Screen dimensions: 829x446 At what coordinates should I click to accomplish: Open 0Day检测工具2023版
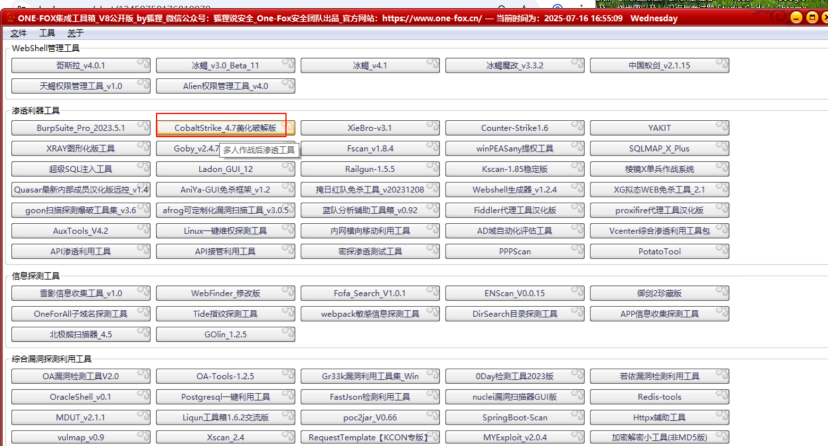[x=515, y=376]
